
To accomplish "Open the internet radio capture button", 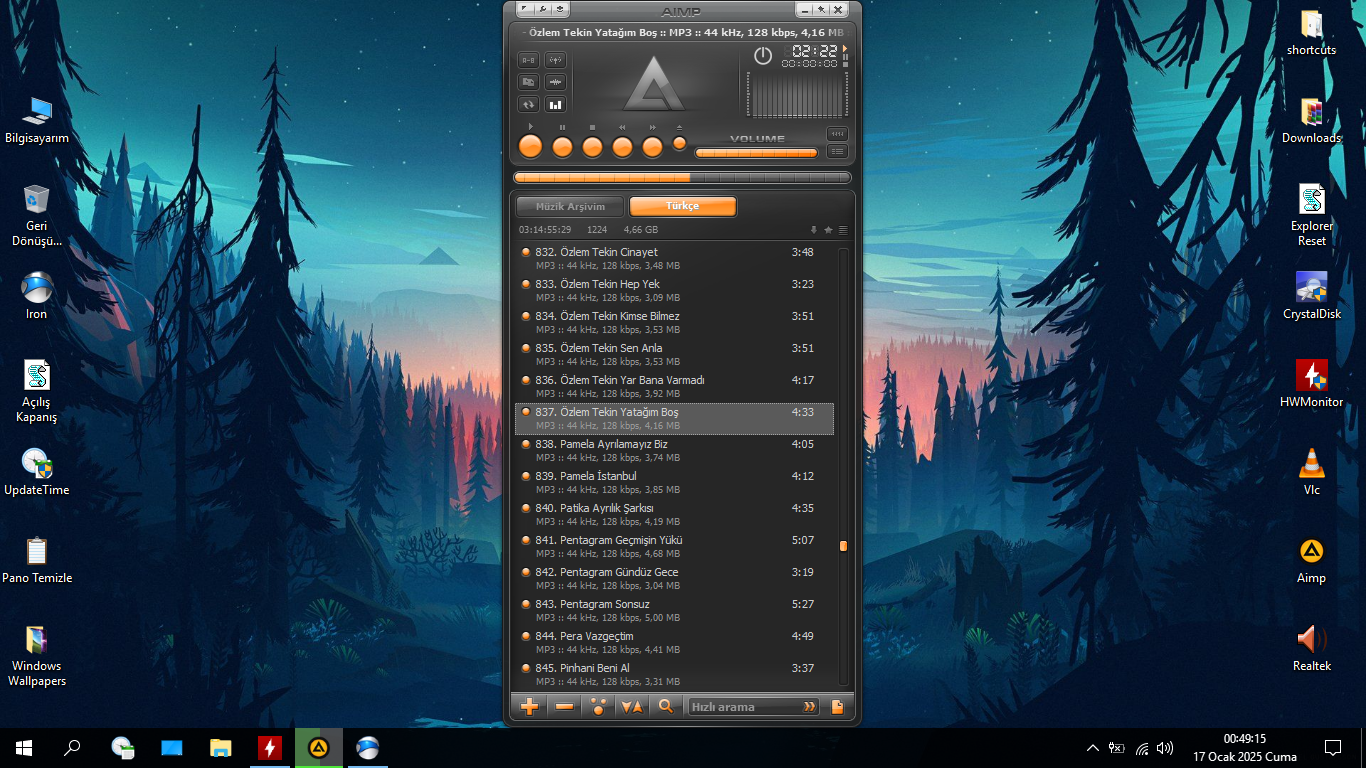I will (x=556, y=60).
